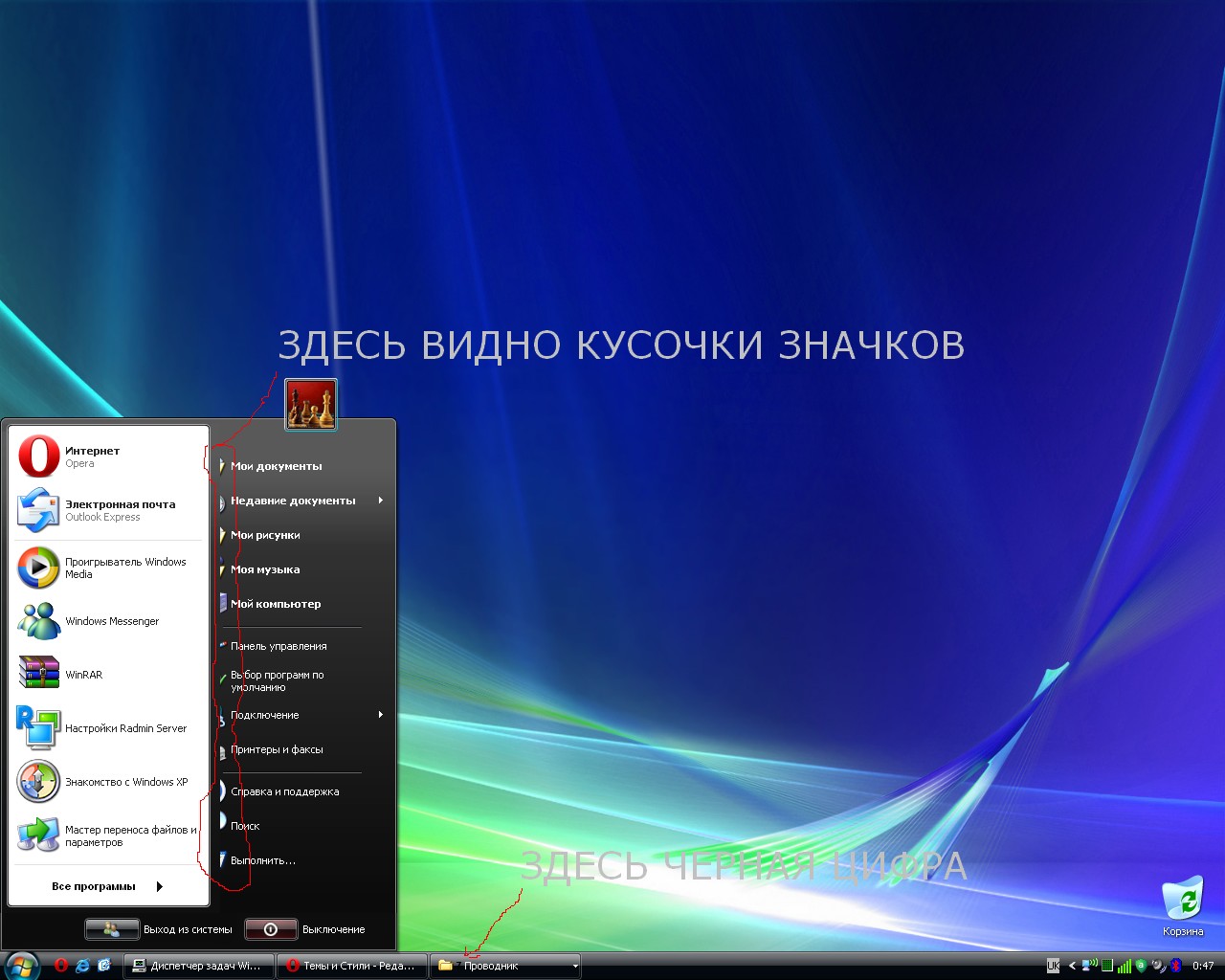Image resolution: width=1225 pixels, height=980 pixels.
Task: Click the UK language indicator in tray
Action: (x=1054, y=966)
